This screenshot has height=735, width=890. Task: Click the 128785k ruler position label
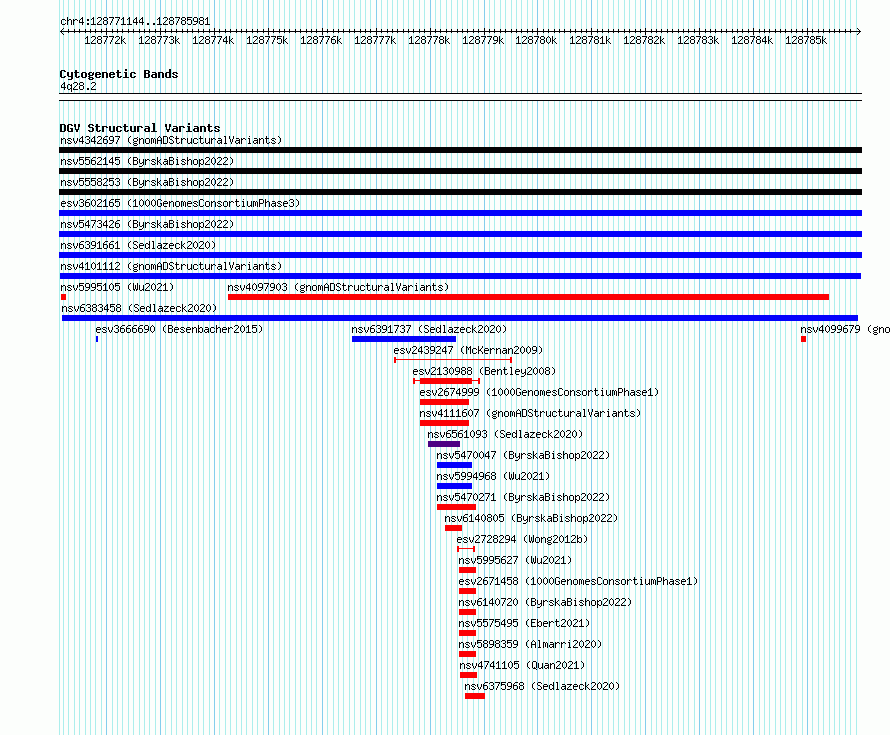(806, 40)
